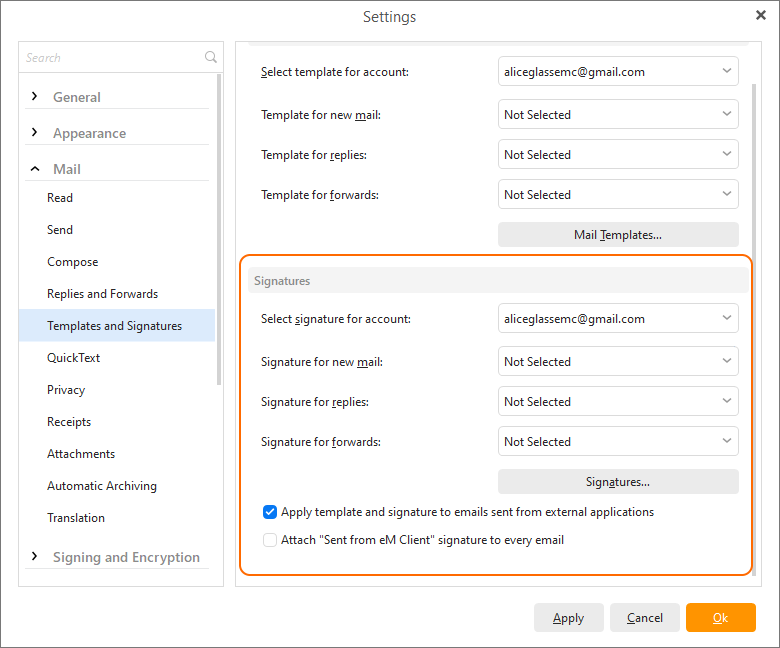Click the orange Ok button
The width and height of the screenshot is (780, 648).
[x=720, y=617]
